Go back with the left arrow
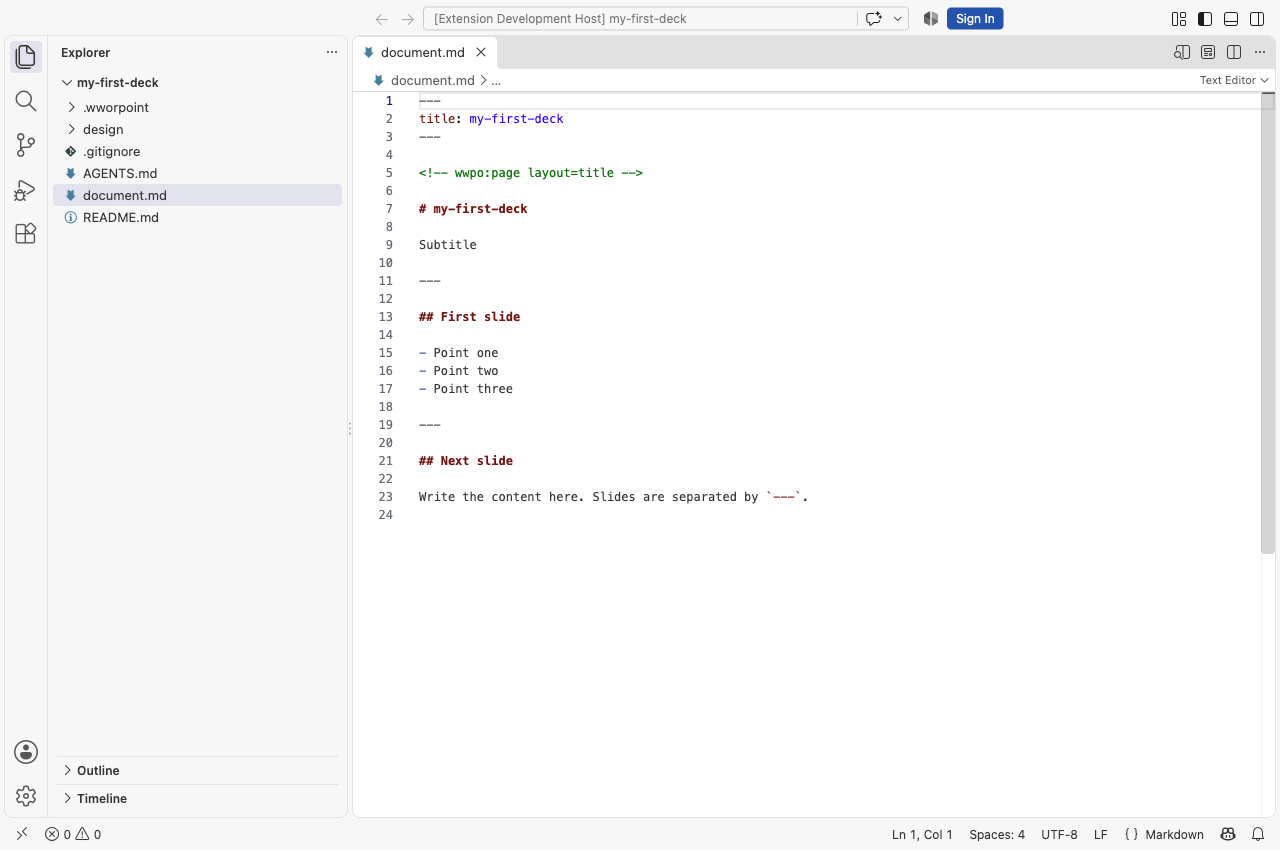This screenshot has height=850, width=1280. tap(381, 19)
